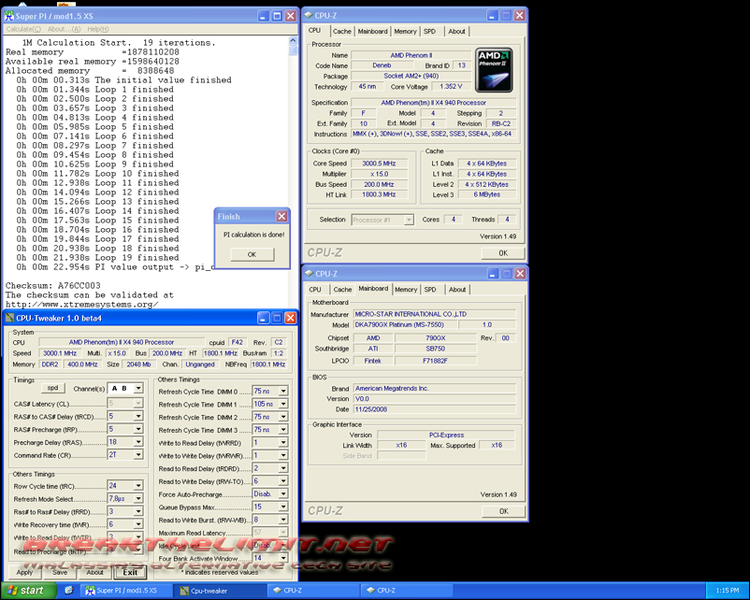
Task: Click Exit button in CPU-Tweaker
Action: click(130, 572)
